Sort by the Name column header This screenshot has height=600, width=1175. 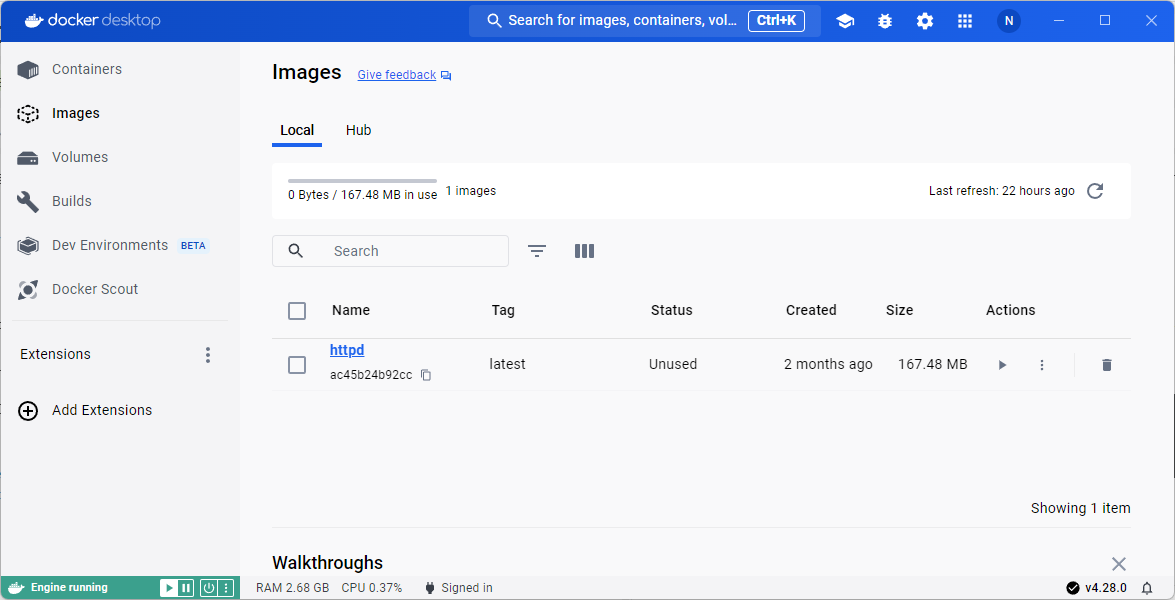pos(351,311)
